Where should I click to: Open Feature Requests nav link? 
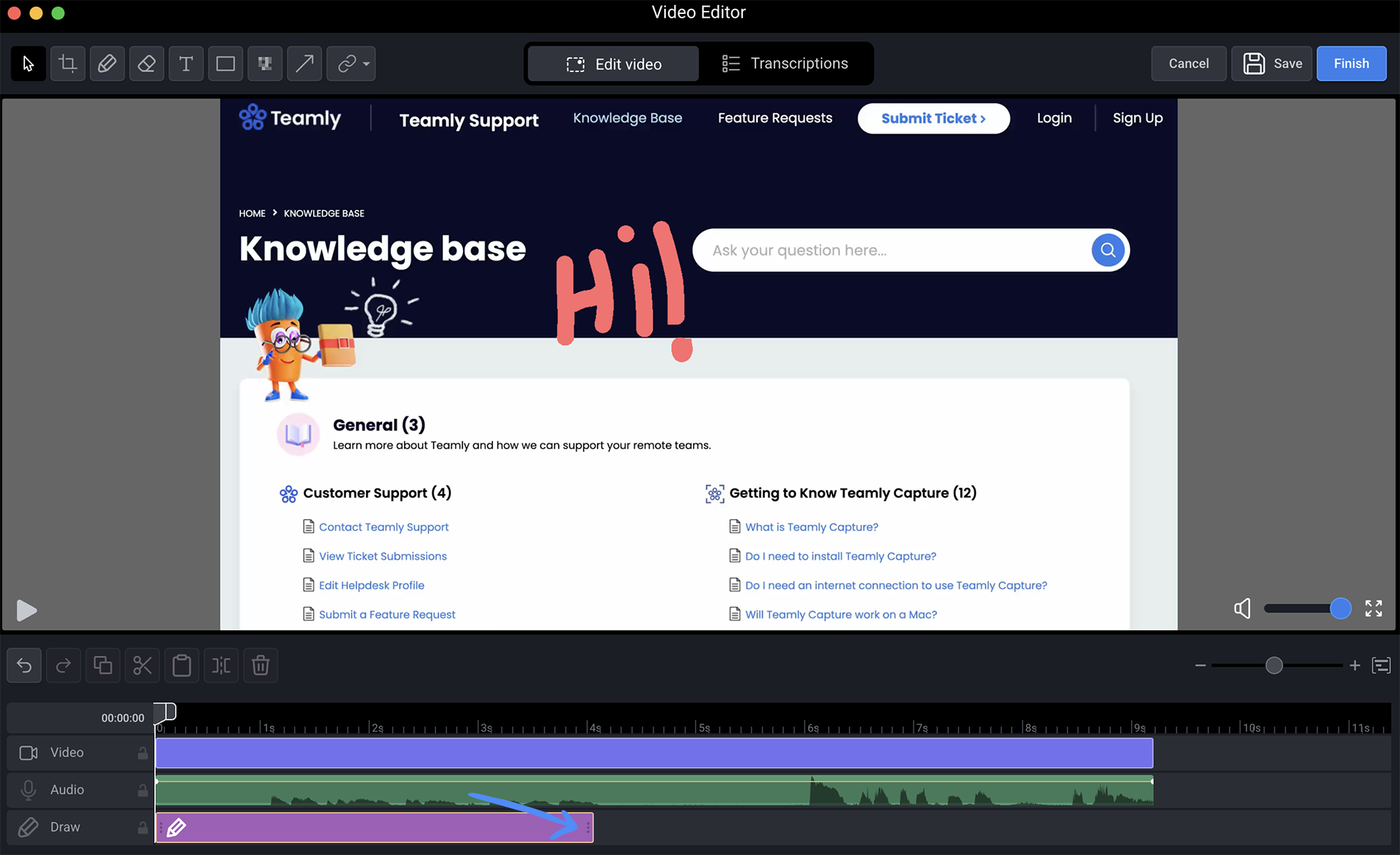(x=775, y=118)
